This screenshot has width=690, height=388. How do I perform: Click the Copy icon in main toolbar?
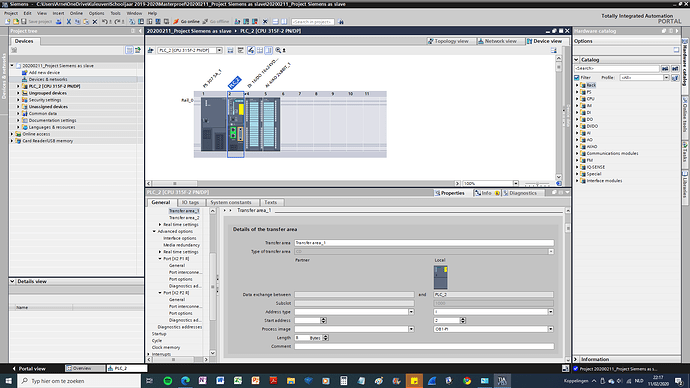[77, 22]
